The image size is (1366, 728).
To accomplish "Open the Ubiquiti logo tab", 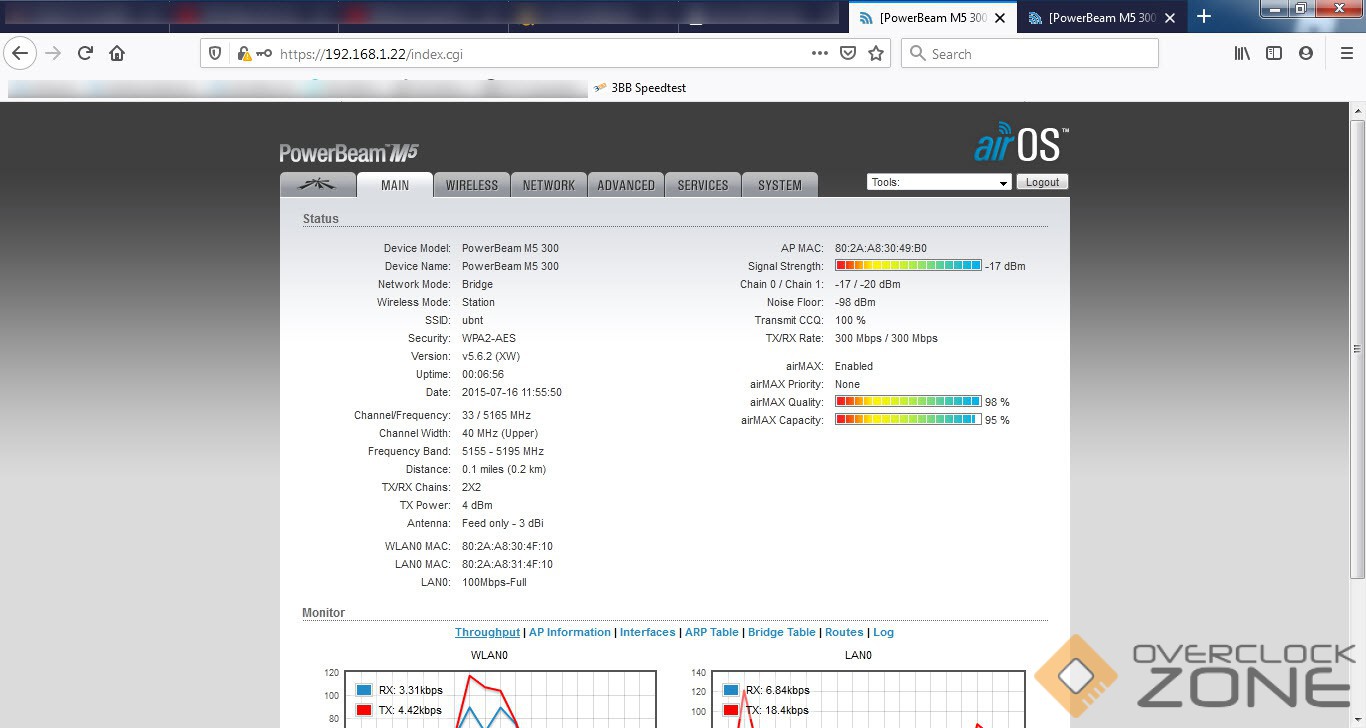I will tap(318, 185).
